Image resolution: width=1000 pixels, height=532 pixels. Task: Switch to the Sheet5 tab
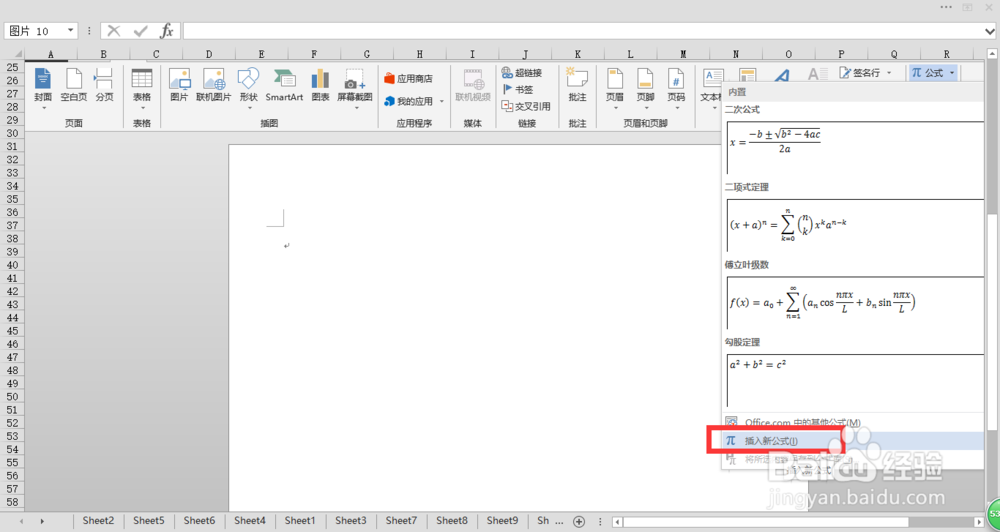(x=149, y=521)
